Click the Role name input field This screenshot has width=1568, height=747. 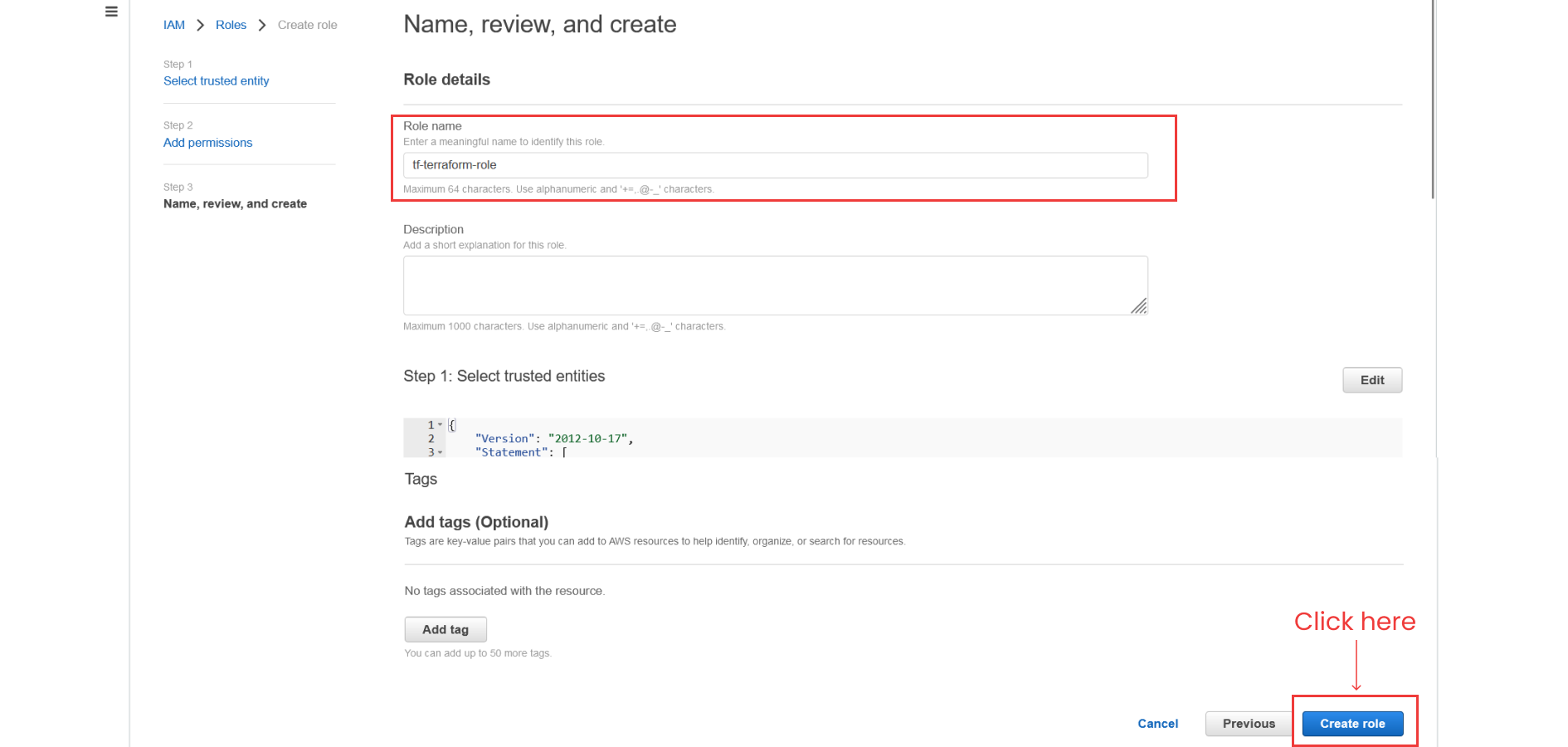[x=775, y=165]
